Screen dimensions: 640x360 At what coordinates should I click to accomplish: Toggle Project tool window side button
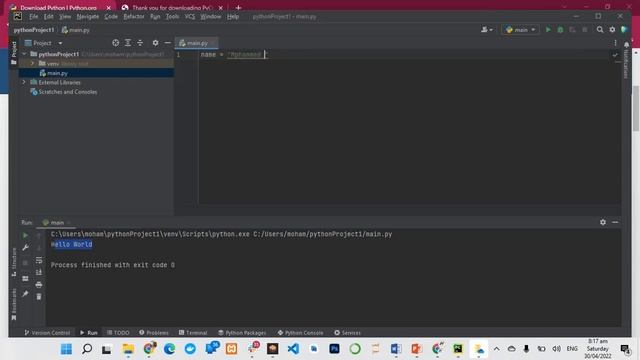click(x=14, y=53)
